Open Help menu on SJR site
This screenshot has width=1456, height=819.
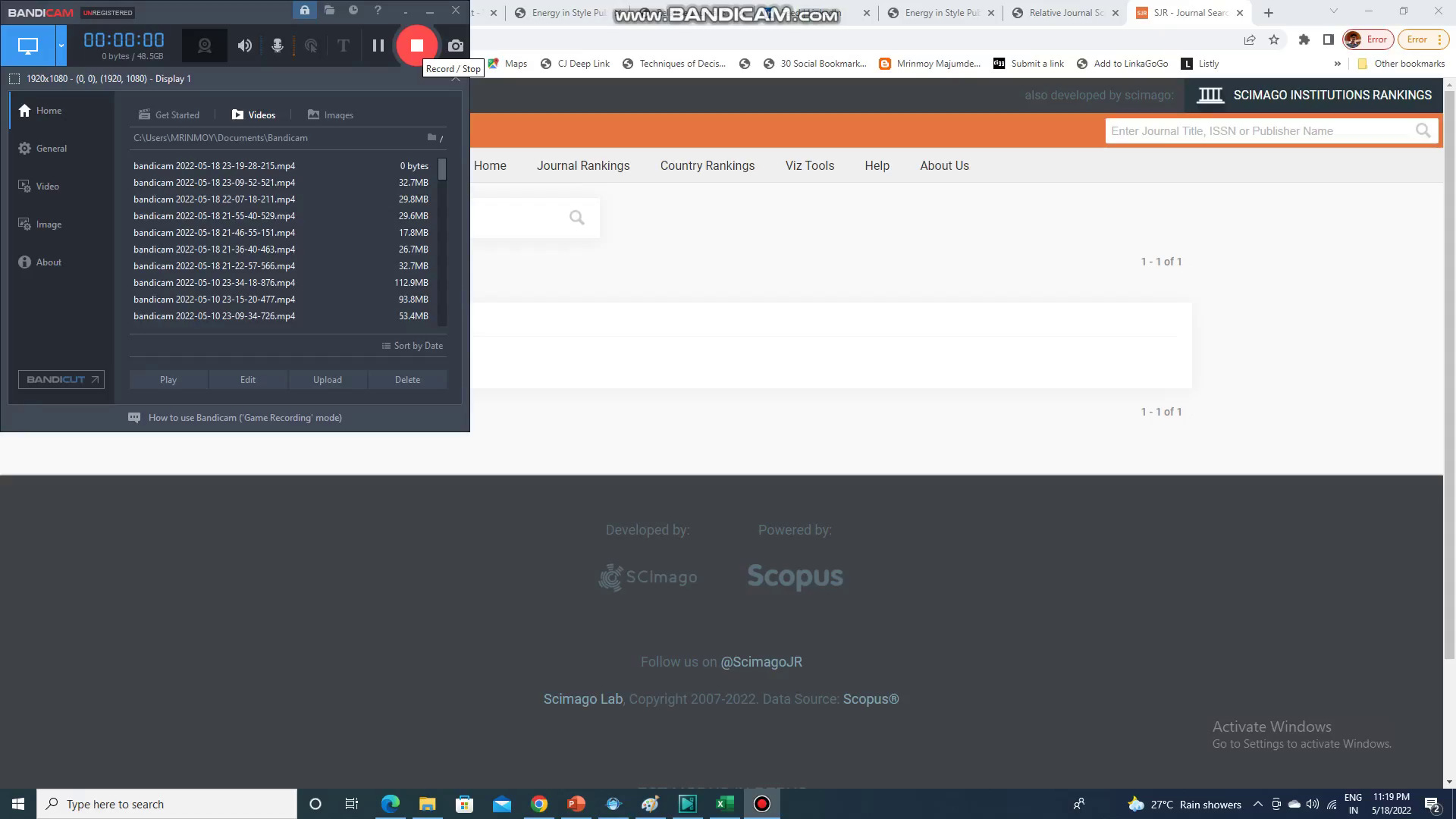pyautogui.click(x=877, y=165)
